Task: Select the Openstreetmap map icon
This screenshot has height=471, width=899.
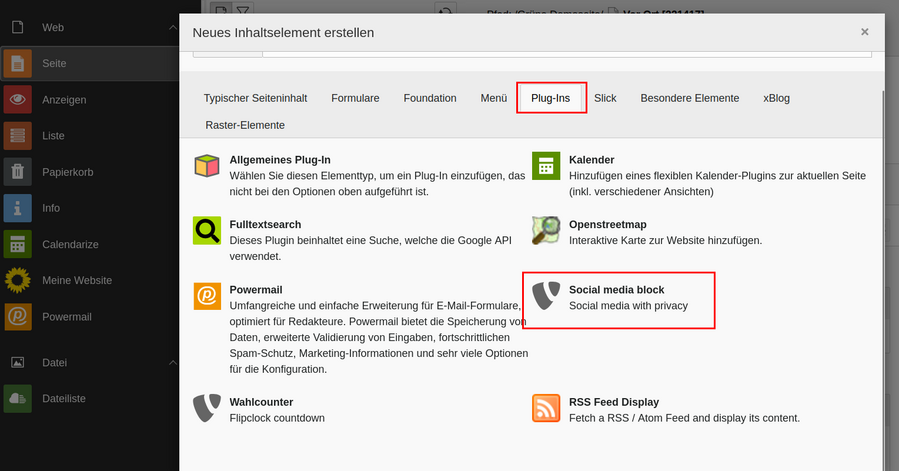Action: pyautogui.click(x=546, y=231)
